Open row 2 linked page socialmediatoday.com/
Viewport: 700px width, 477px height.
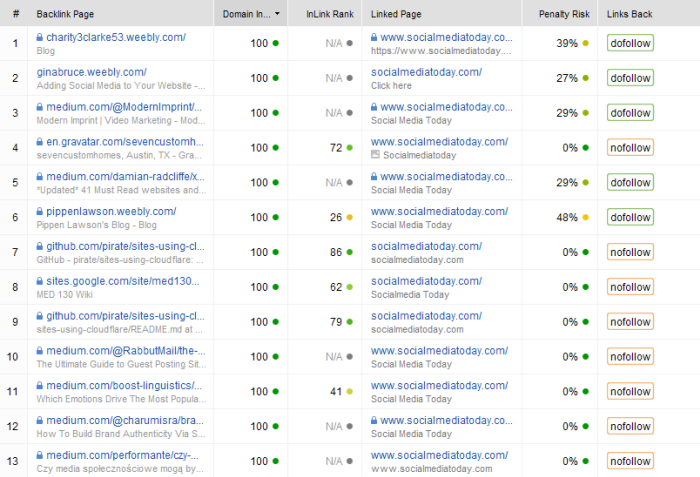click(426, 72)
